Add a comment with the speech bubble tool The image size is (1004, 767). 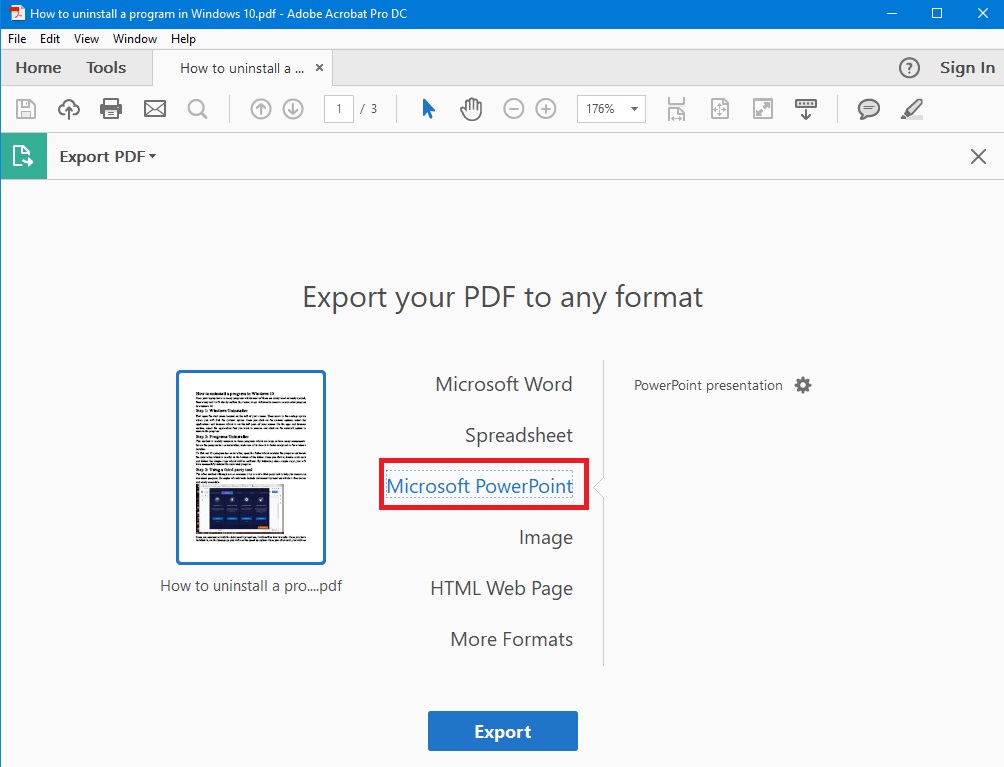pyautogui.click(x=867, y=109)
